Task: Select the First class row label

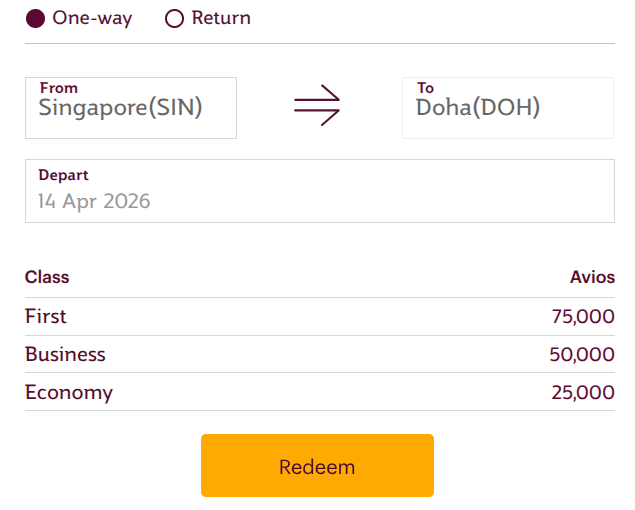Action: pos(46,316)
